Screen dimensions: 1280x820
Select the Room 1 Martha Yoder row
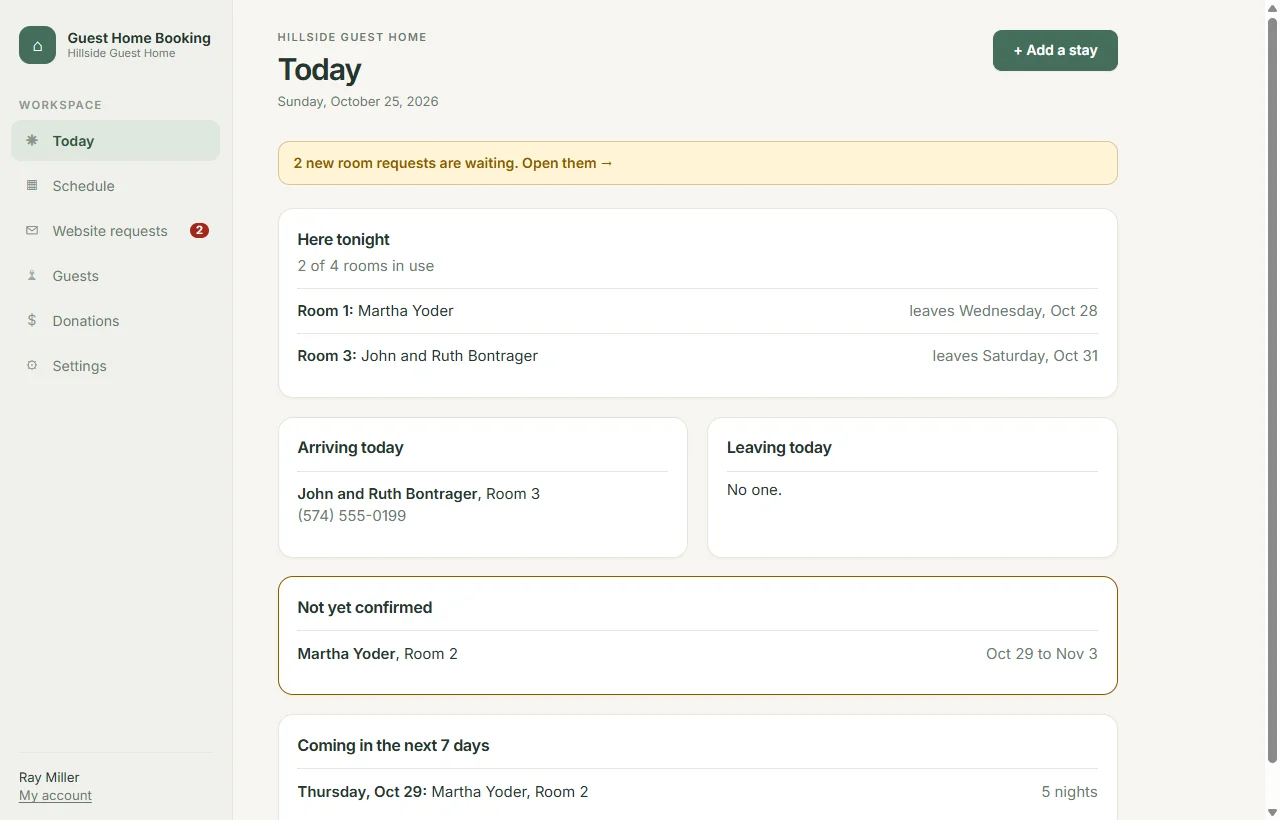[697, 311]
